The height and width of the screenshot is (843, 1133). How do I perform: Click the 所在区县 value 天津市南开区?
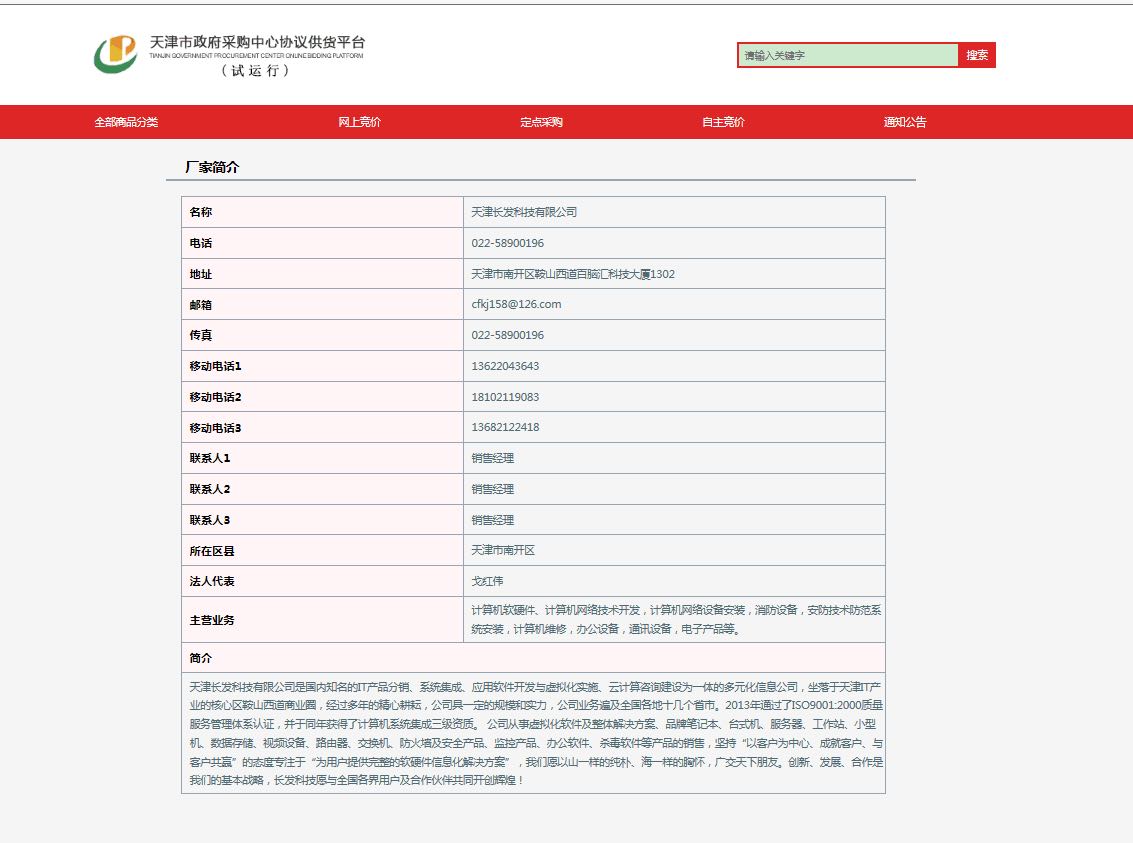503,551
